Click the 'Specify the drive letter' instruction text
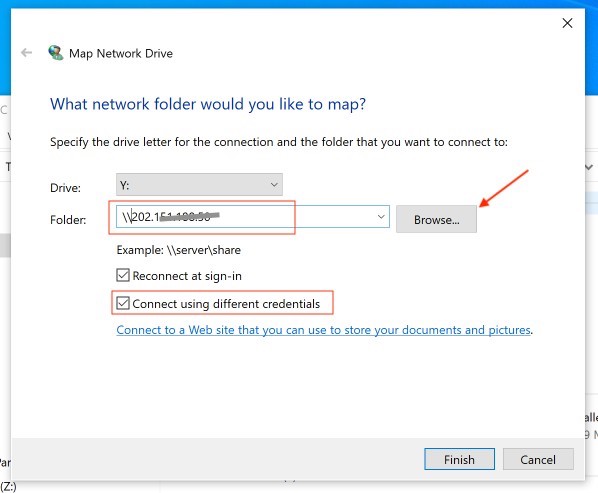This screenshot has height=493, width=598. click(279, 142)
